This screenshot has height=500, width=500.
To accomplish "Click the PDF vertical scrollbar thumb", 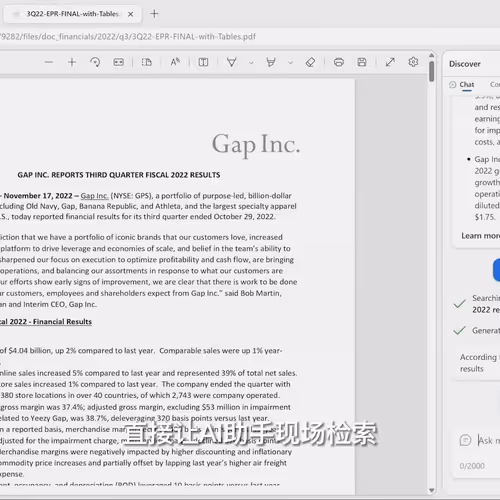I will pos(432,71).
